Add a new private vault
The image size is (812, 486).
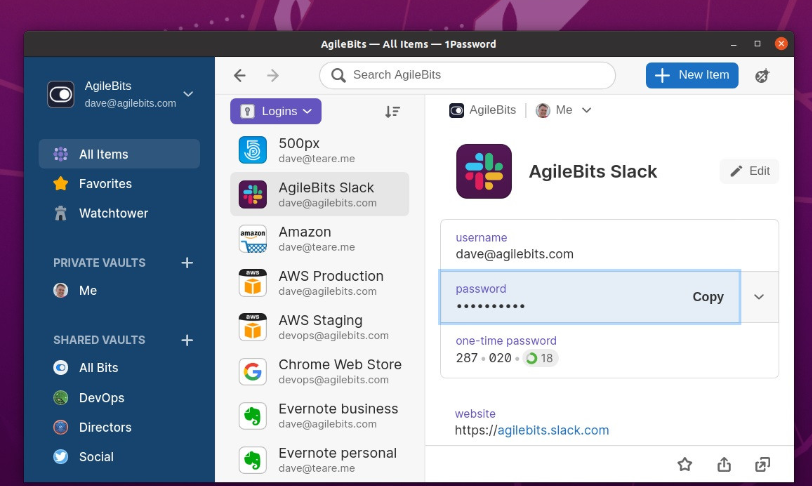[x=187, y=263]
